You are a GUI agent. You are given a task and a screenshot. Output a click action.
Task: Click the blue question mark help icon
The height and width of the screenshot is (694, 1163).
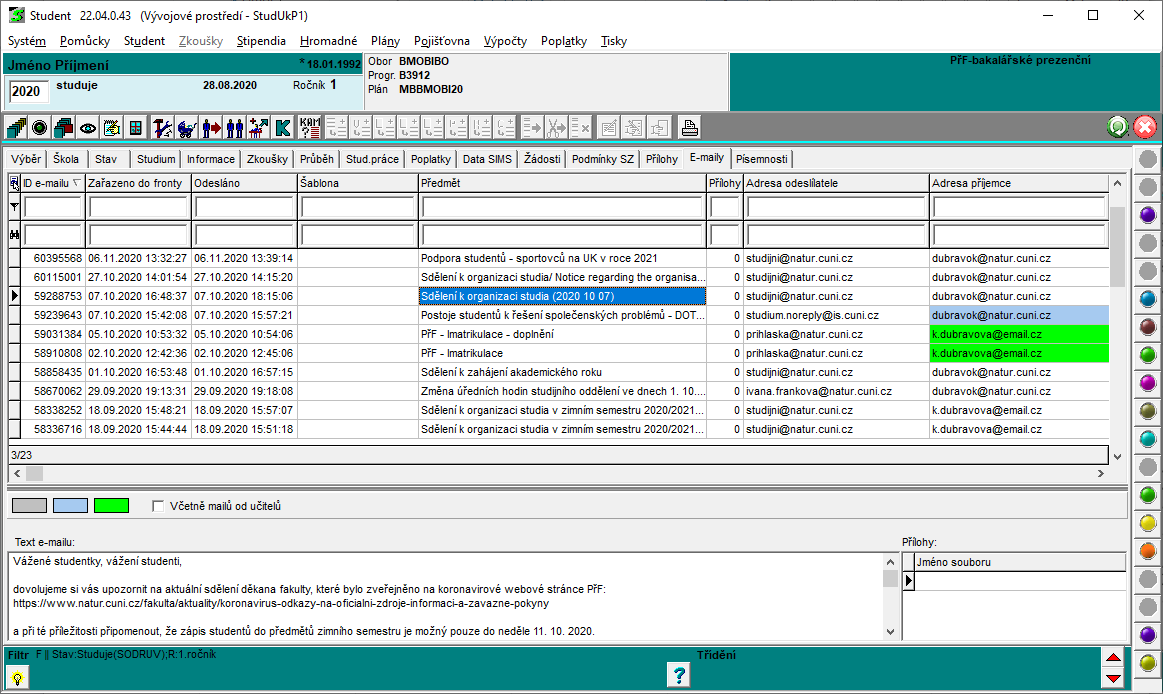tap(678, 675)
